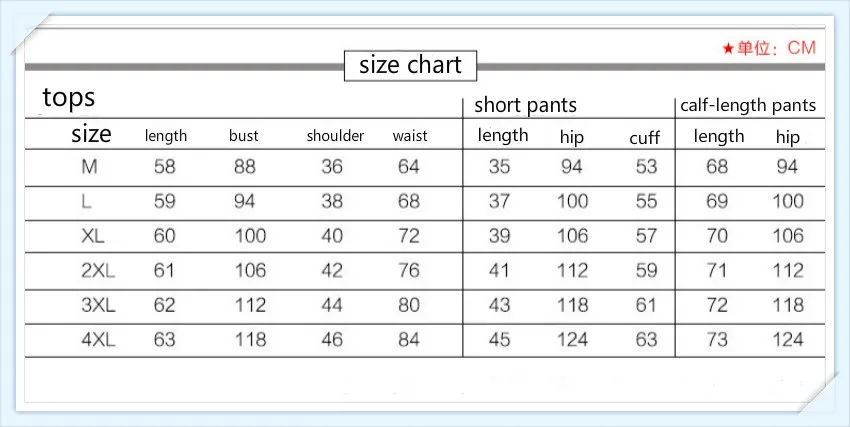Click the 4XL size row label

(x=98, y=340)
